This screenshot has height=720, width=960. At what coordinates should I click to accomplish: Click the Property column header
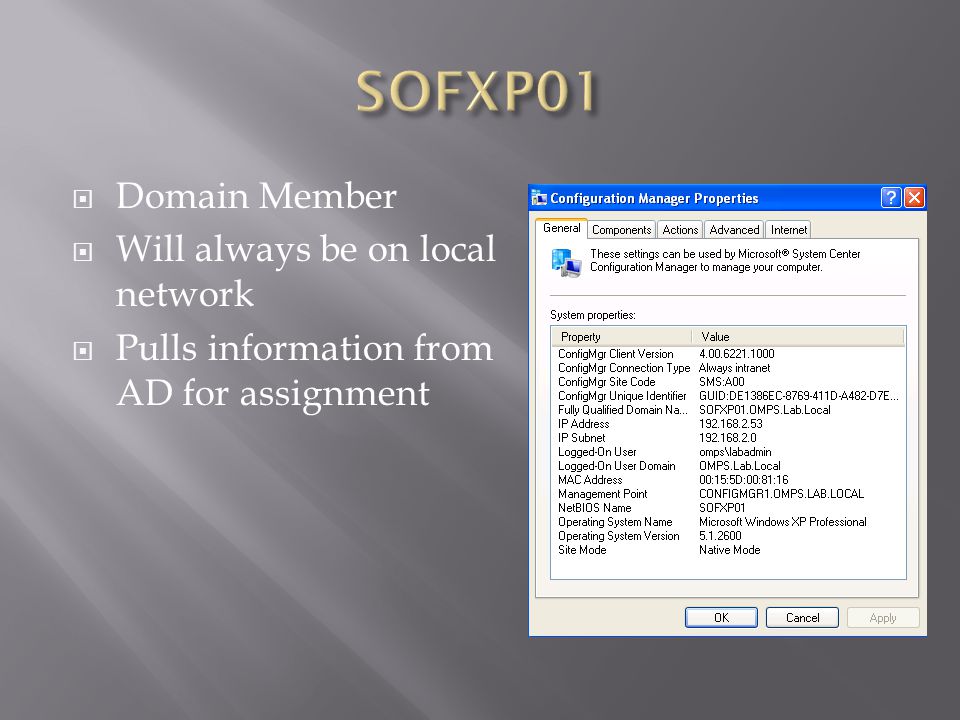pos(621,337)
